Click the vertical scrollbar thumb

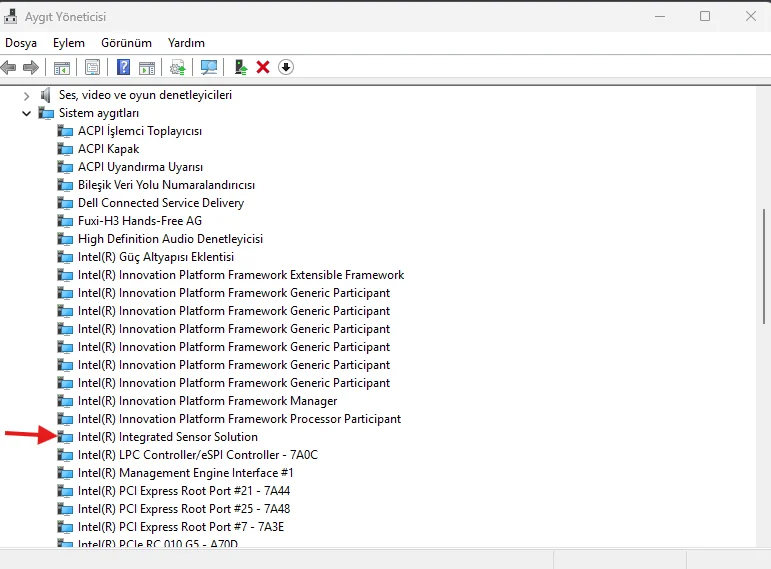tap(764, 266)
